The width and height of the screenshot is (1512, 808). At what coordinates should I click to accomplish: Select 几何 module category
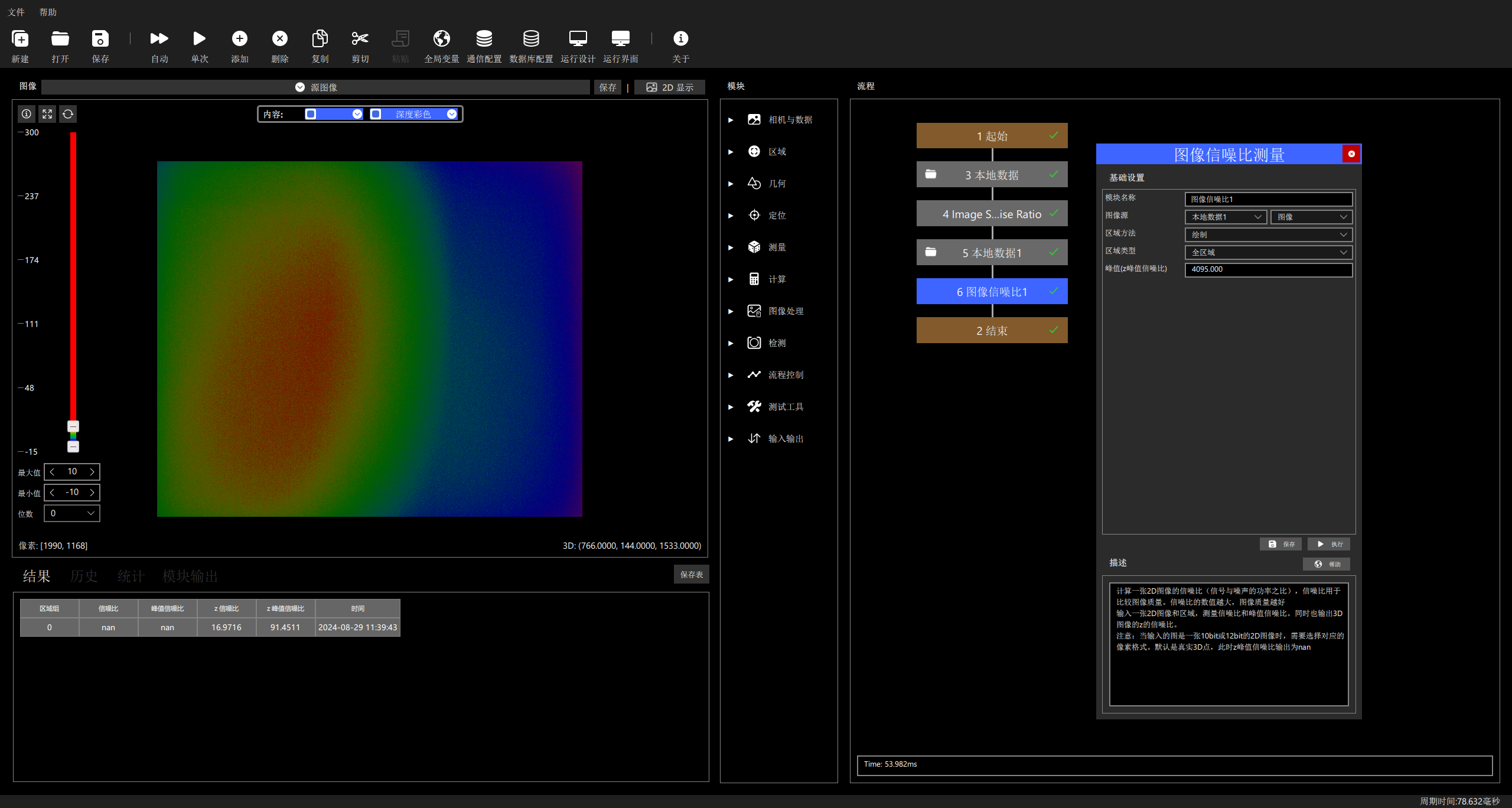[777, 184]
